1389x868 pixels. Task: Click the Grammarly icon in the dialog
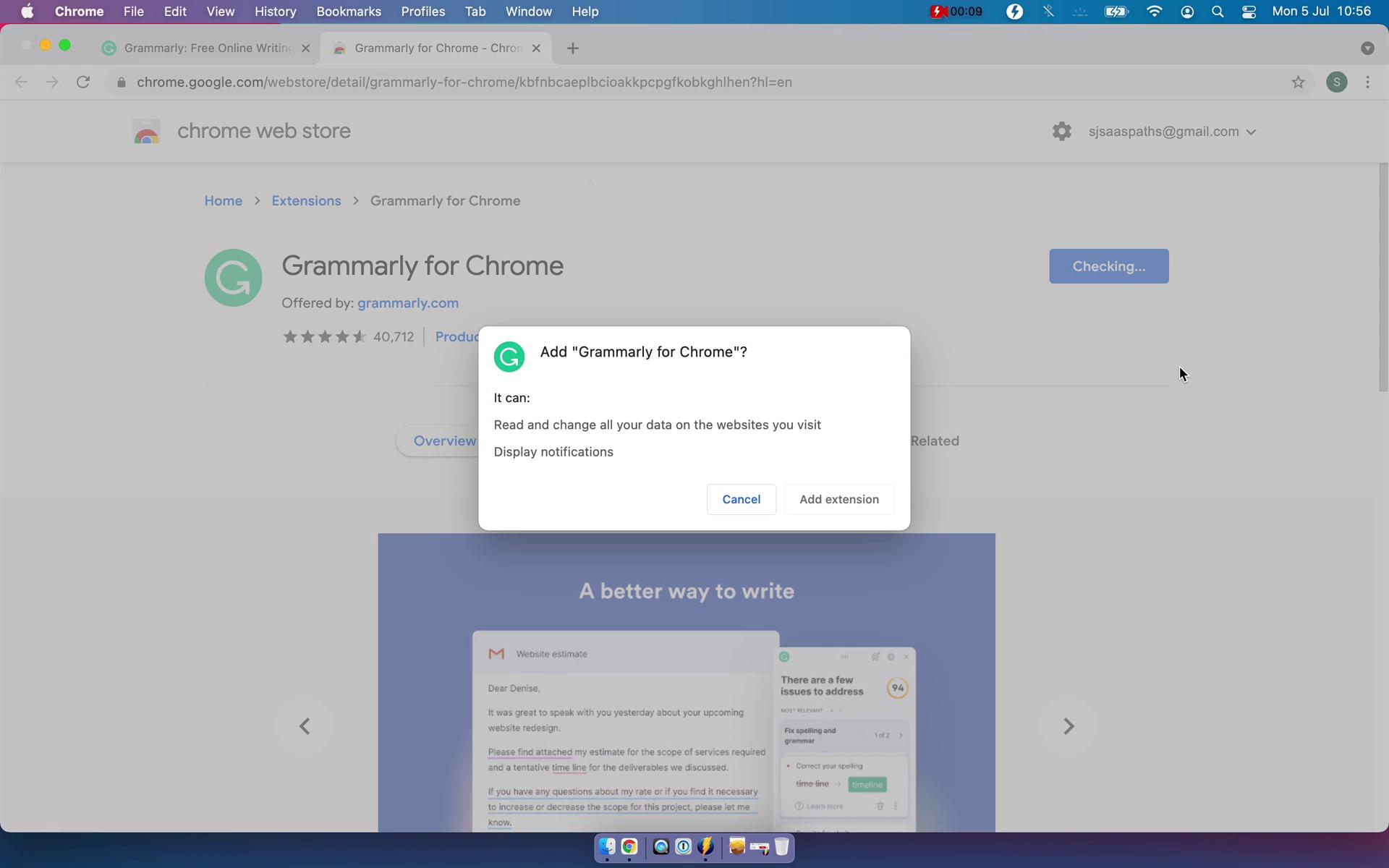pyautogui.click(x=509, y=357)
